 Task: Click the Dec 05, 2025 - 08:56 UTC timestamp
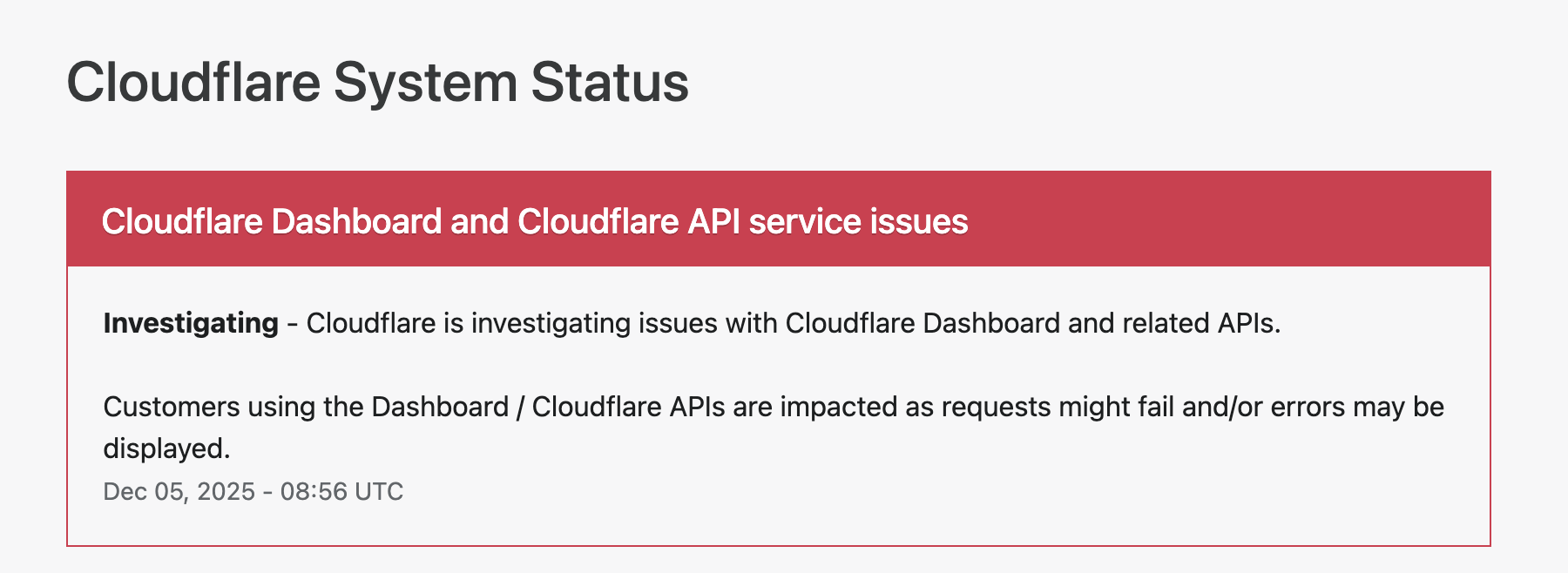[253, 491]
